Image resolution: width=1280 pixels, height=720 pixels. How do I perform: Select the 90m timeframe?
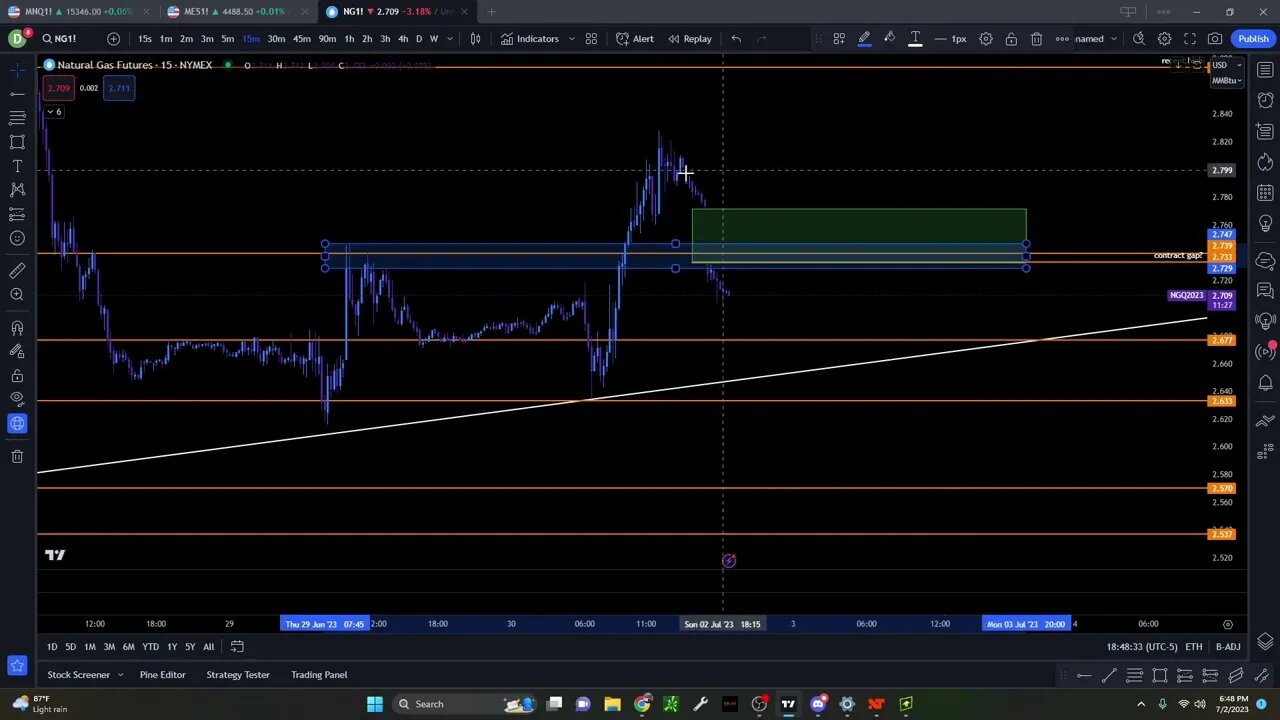pos(327,39)
